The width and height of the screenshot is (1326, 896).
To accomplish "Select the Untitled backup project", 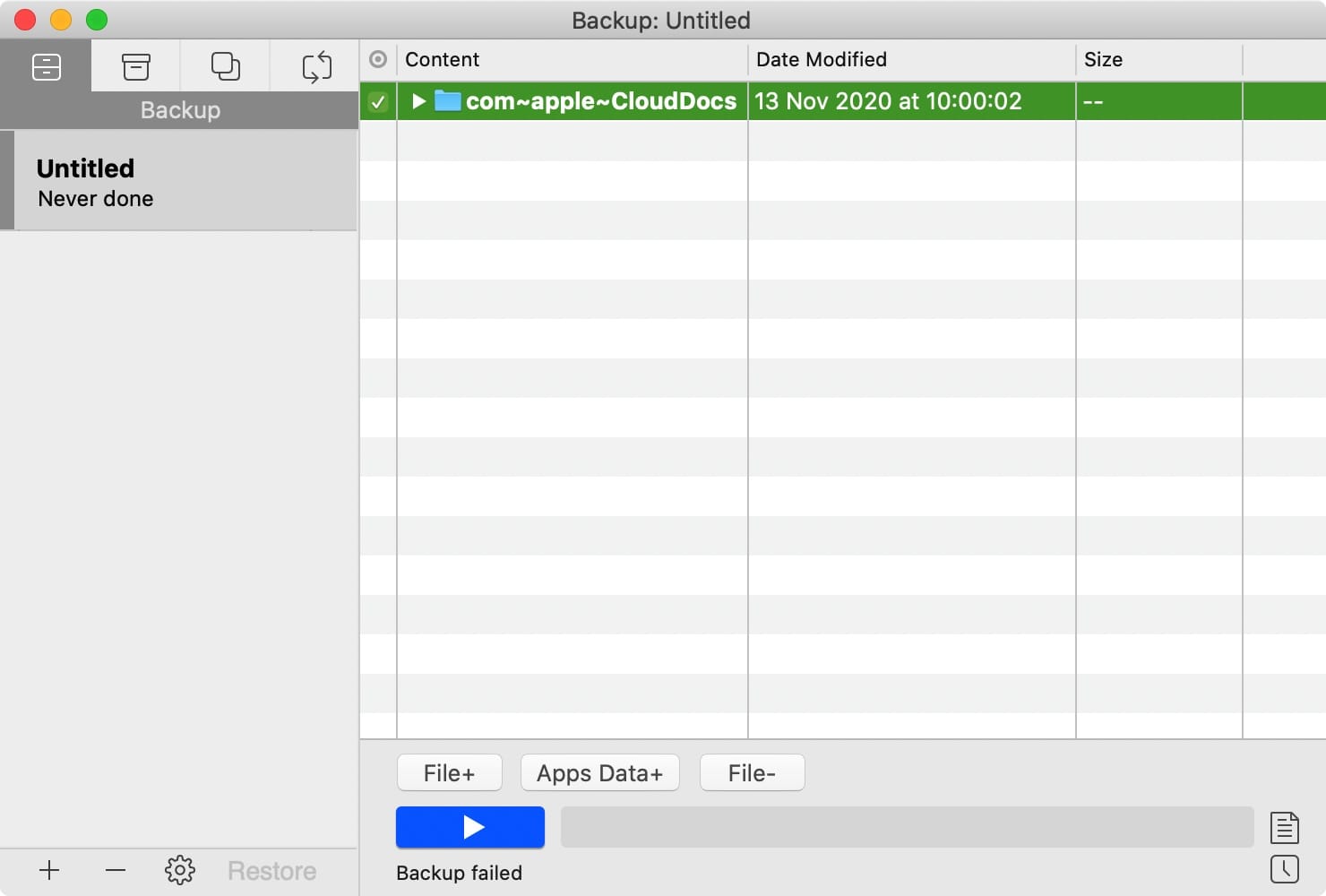I will click(x=179, y=180).
